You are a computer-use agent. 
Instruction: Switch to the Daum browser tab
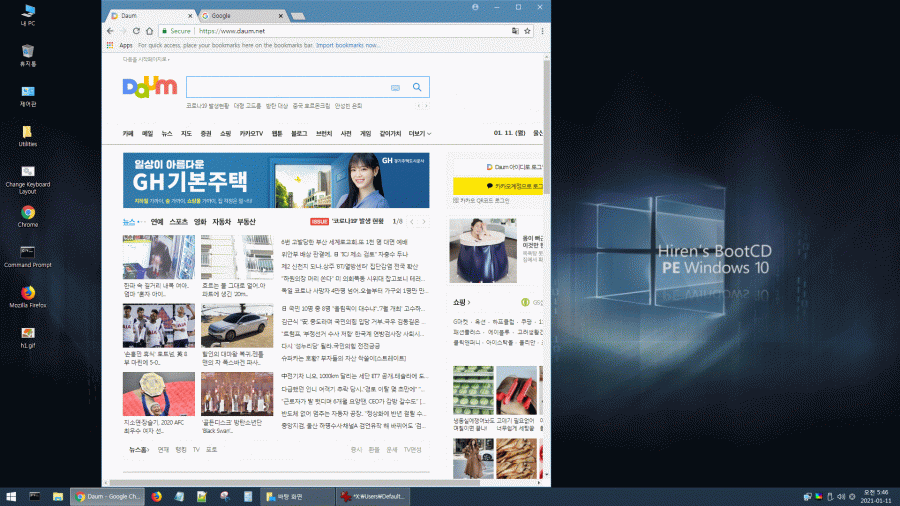click(150, 15)
